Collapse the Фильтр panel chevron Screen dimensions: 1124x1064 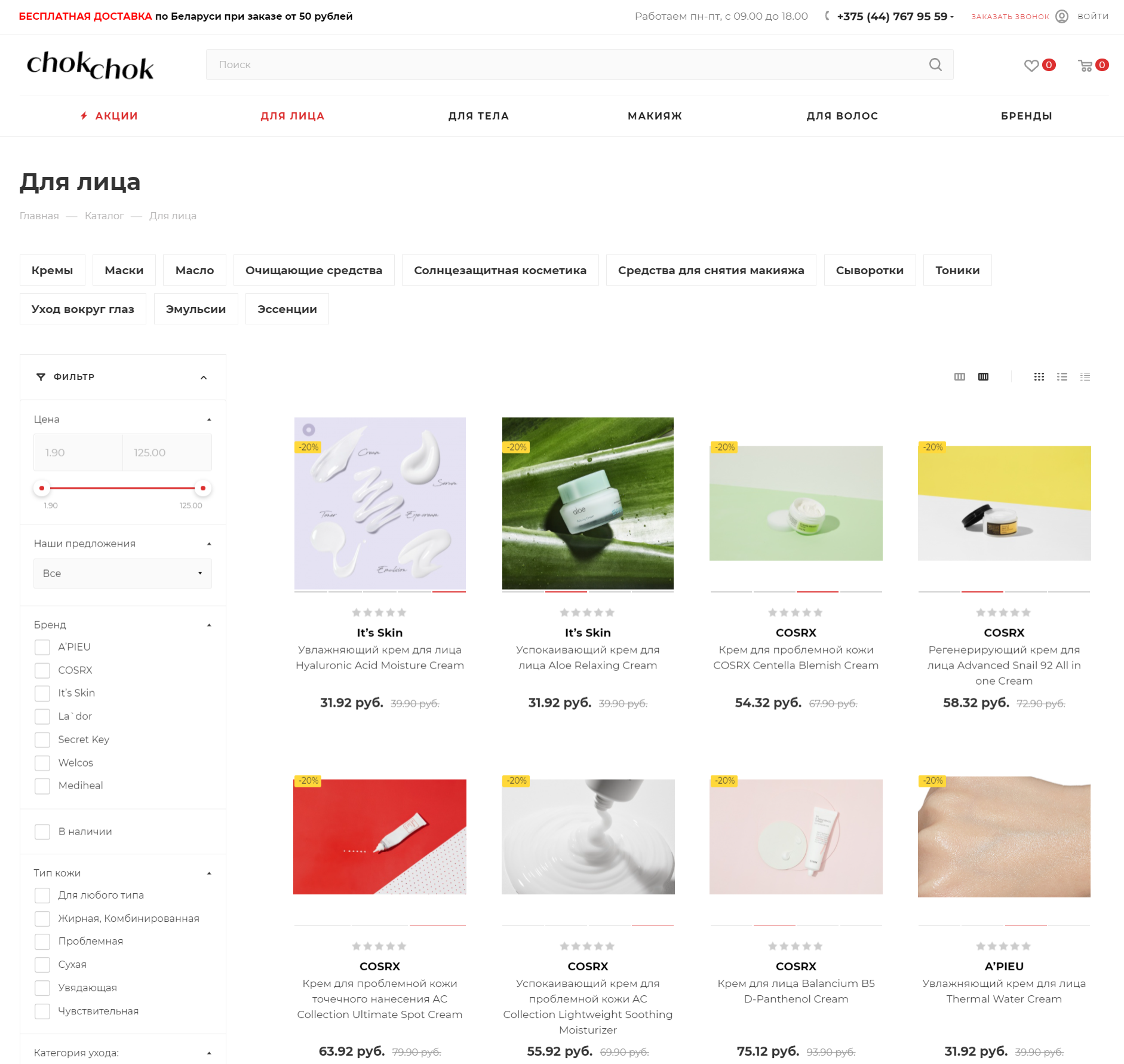204,377
